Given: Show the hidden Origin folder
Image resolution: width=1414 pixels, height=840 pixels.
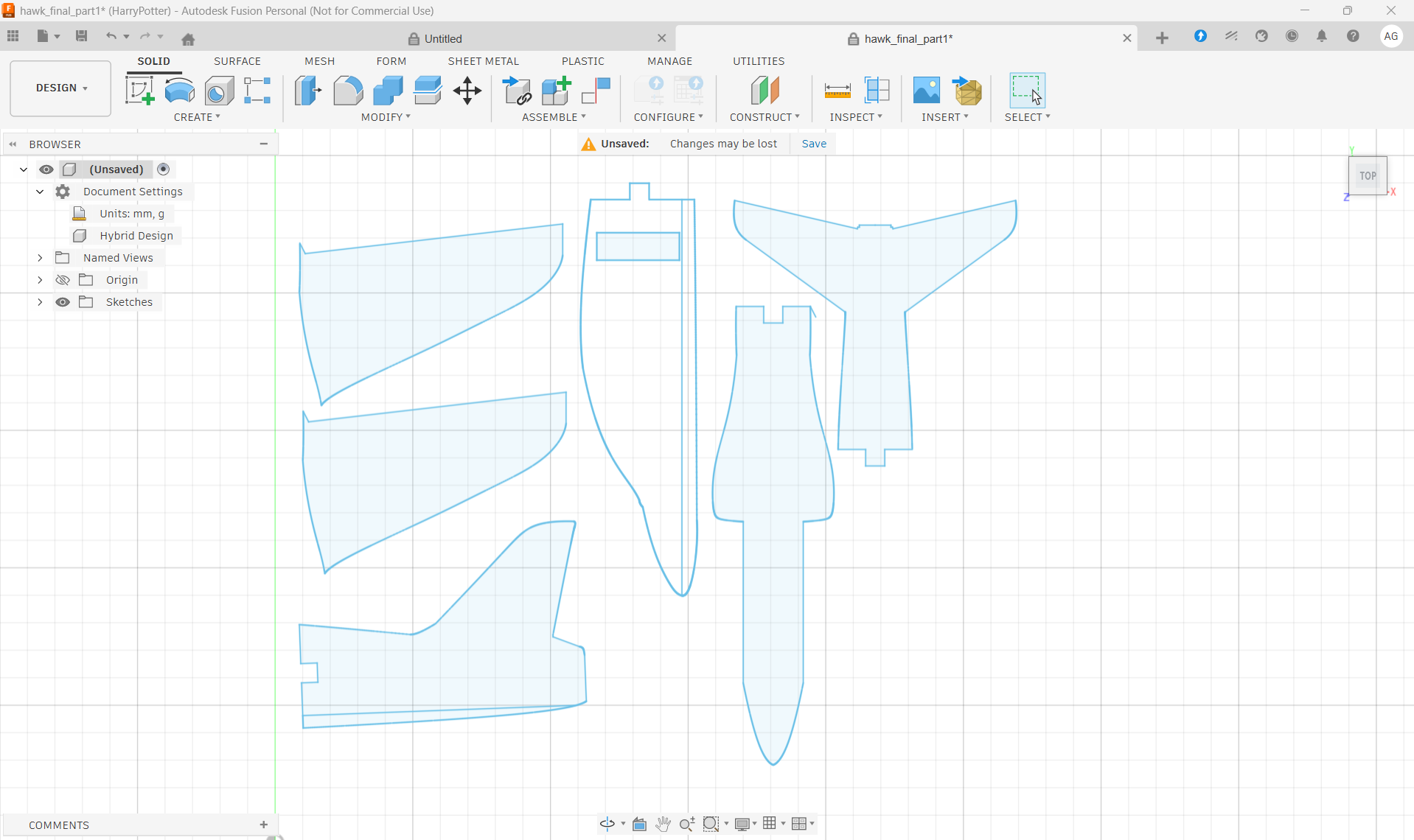Looking at the screenshot, I should tap(63, 280).
